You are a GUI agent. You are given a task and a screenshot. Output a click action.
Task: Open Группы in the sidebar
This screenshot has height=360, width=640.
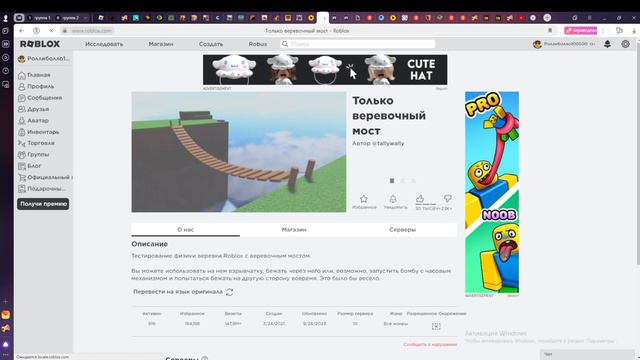point(34,155)
